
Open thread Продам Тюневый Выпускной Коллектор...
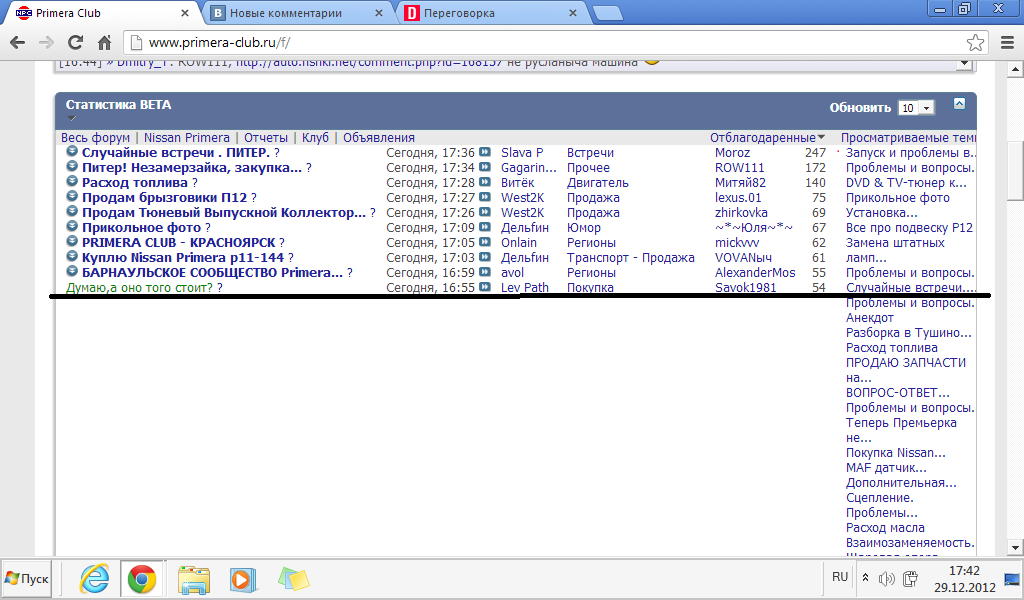click(x=224, y=212)
